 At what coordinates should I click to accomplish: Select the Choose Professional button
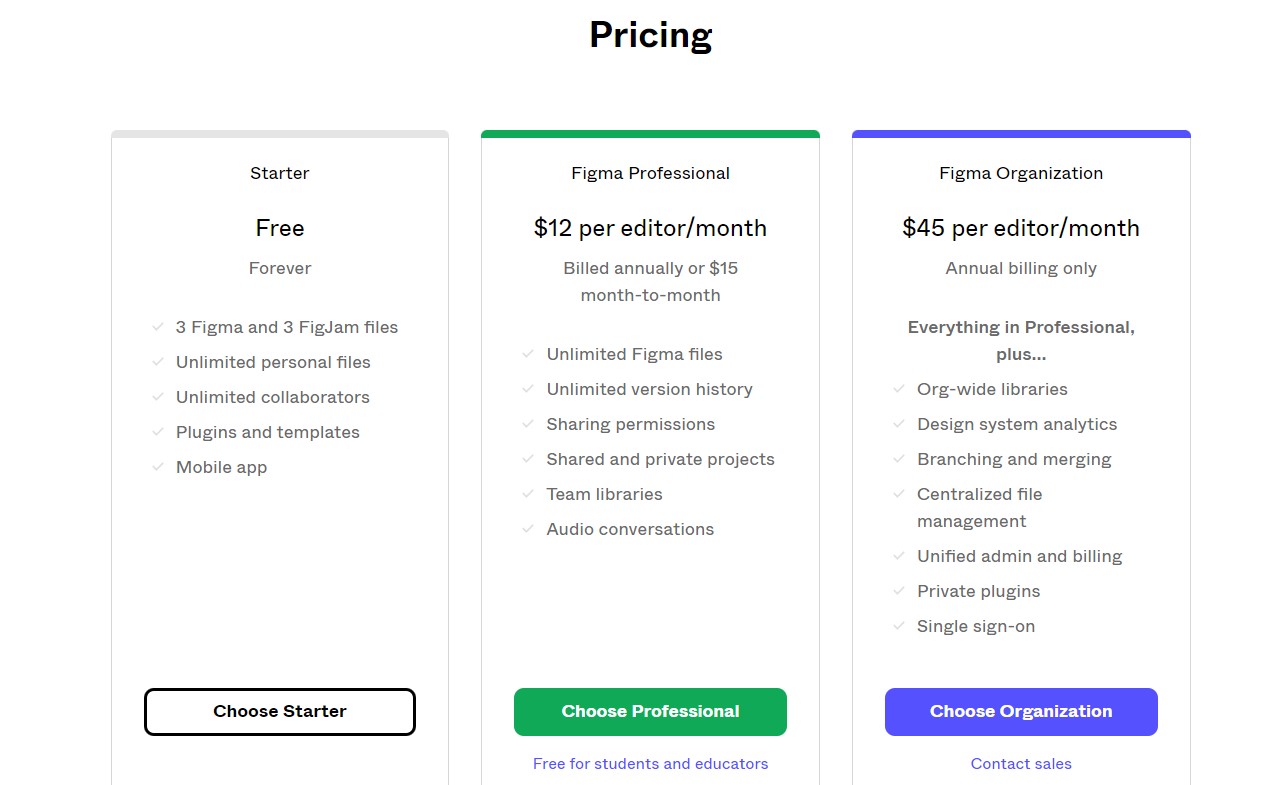pyautogui.click(x=650, y=712)
